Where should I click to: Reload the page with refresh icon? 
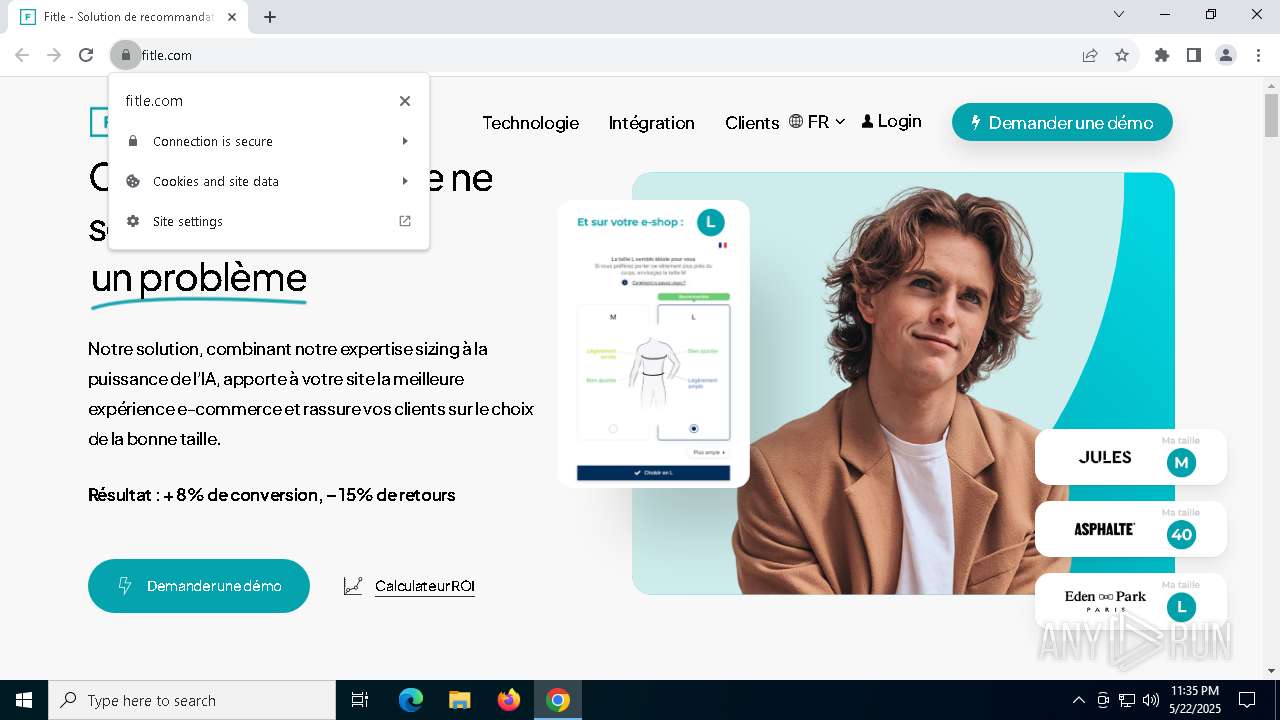(86, 55)
